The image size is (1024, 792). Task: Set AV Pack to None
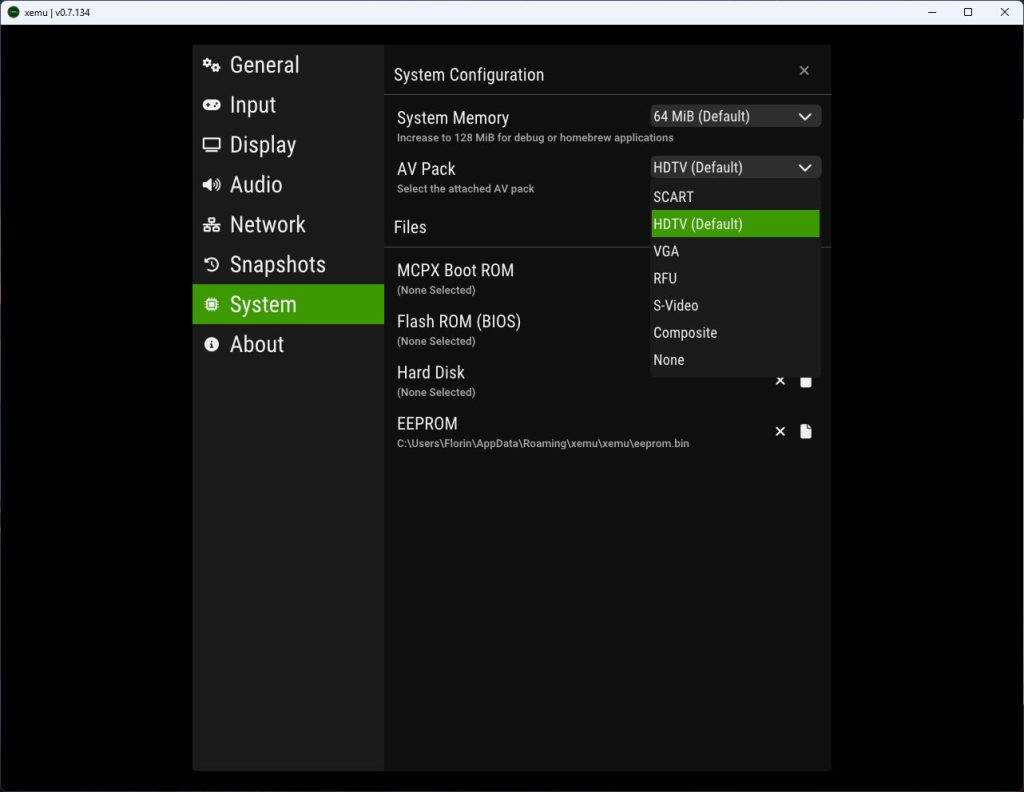(x=735, y=360)
